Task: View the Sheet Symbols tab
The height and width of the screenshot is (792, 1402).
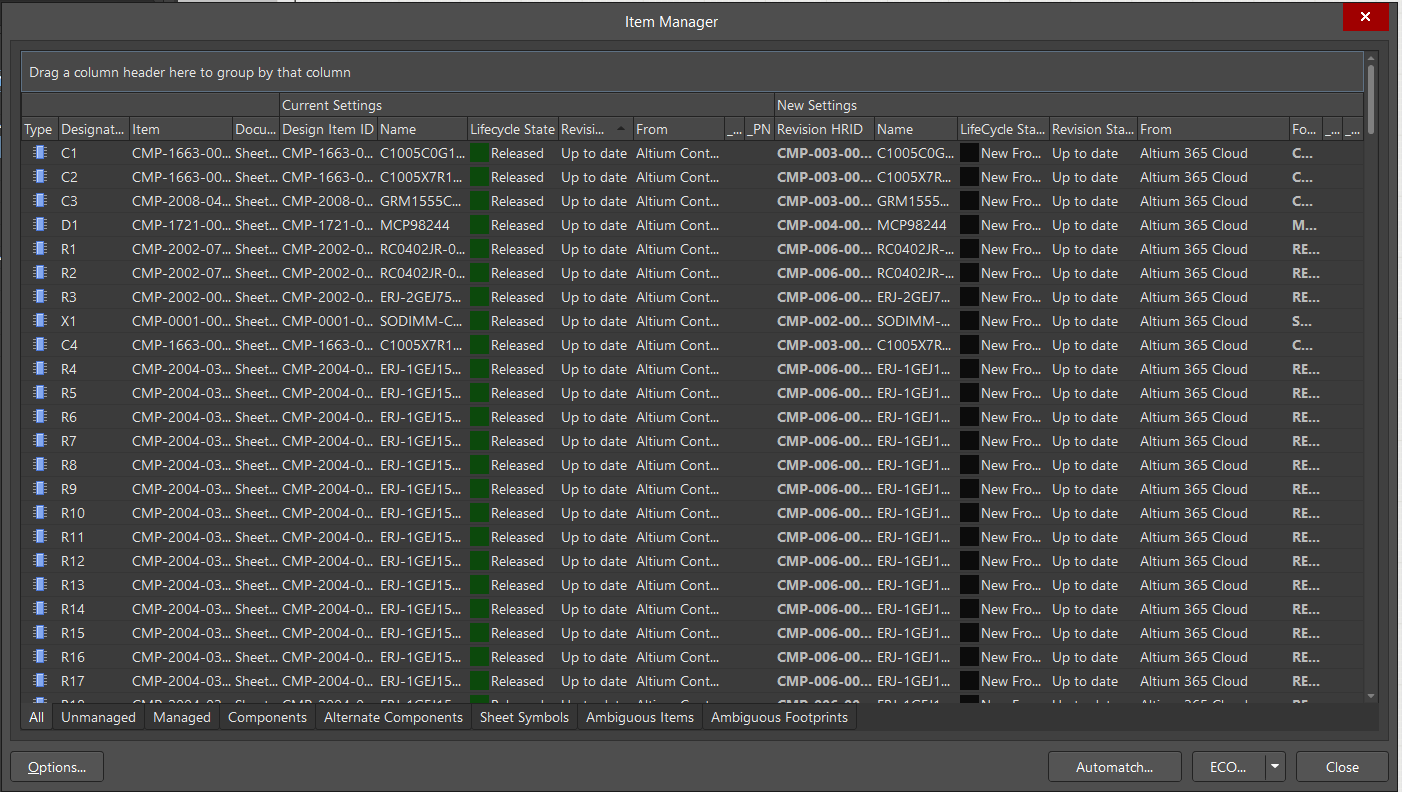Action: [524, 717]
